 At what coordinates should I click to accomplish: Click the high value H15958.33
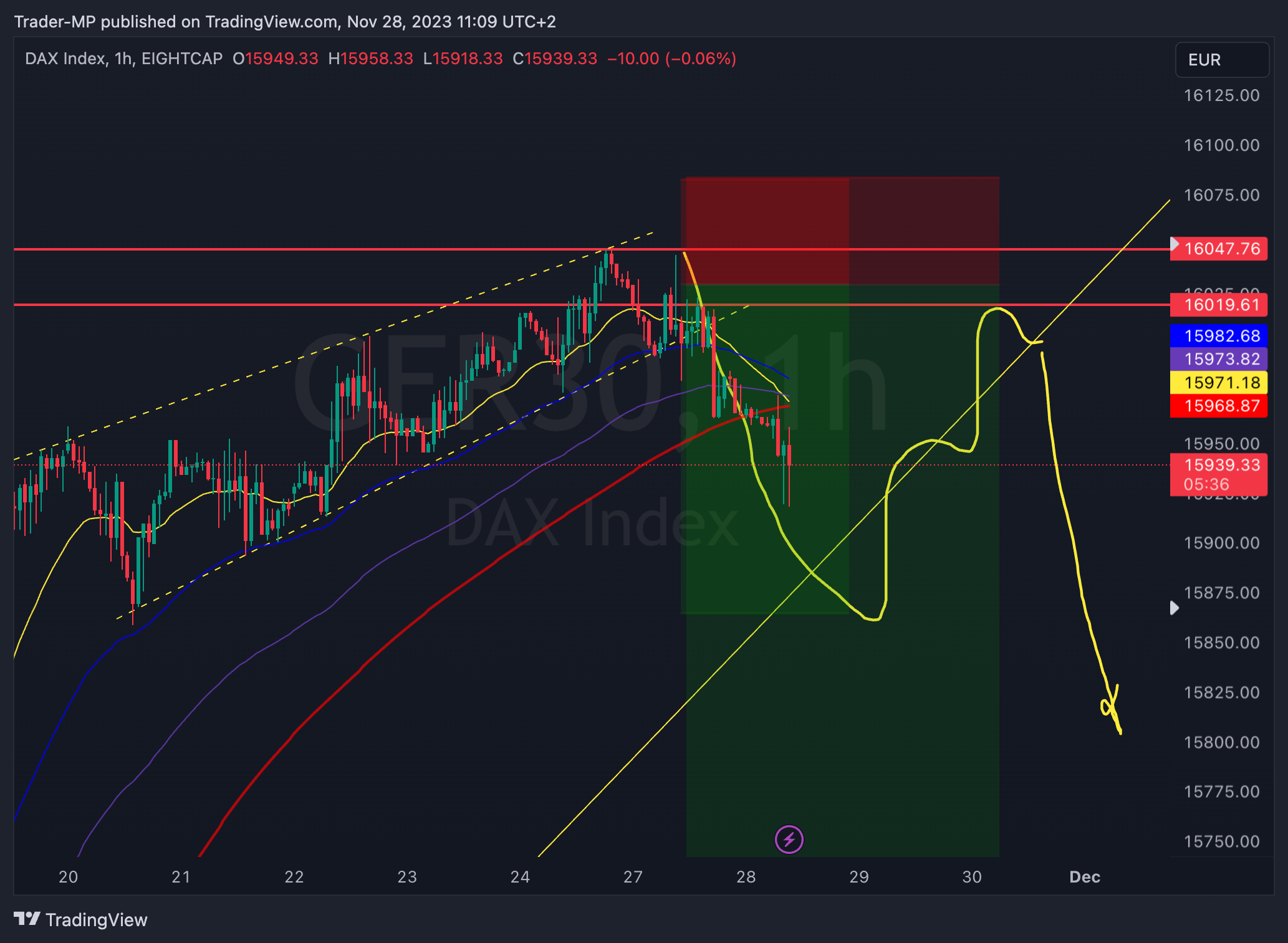pos(371,59)
